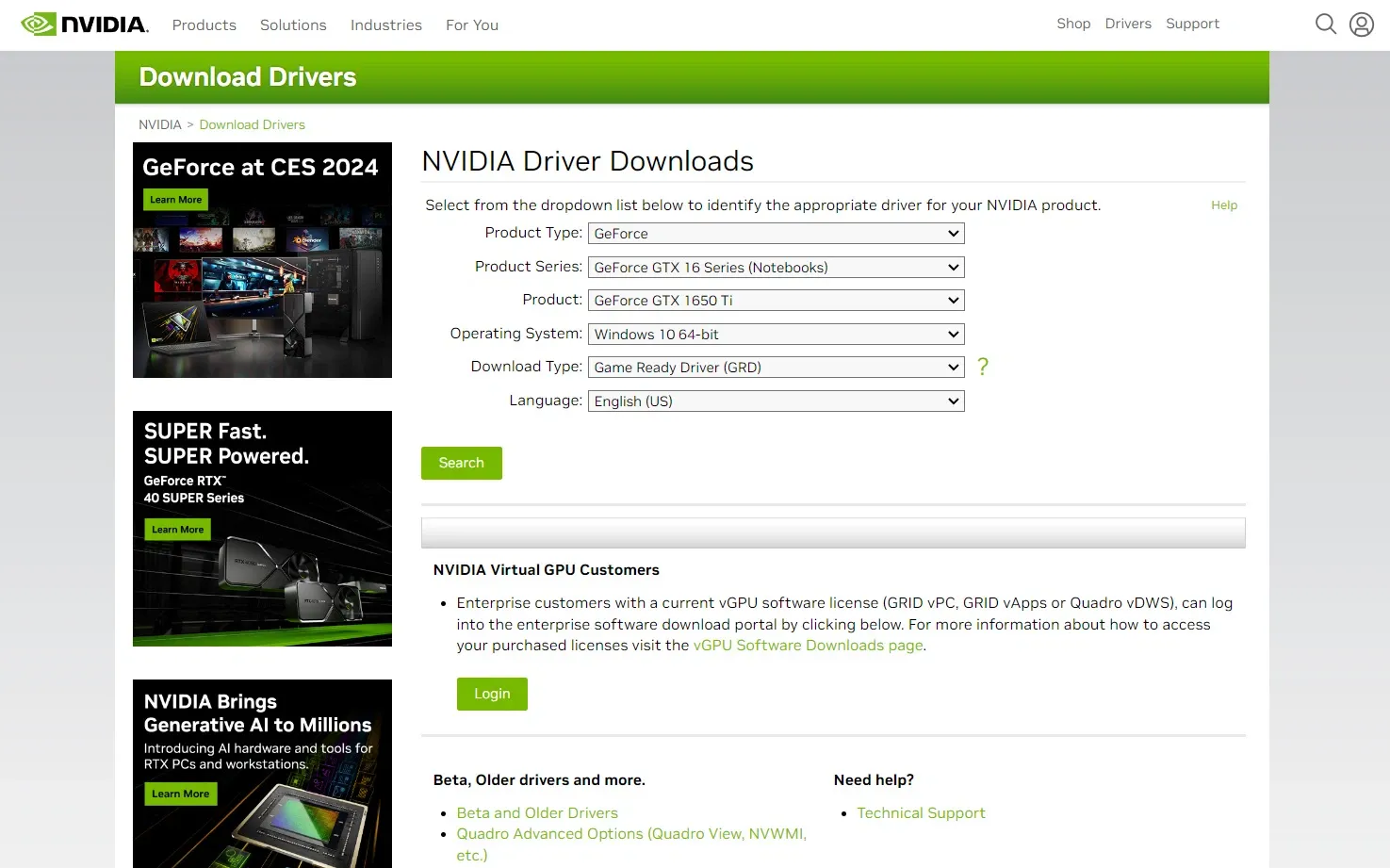Open the For You menu
The height and width of the screenshot is (868, 1390).
472,25
